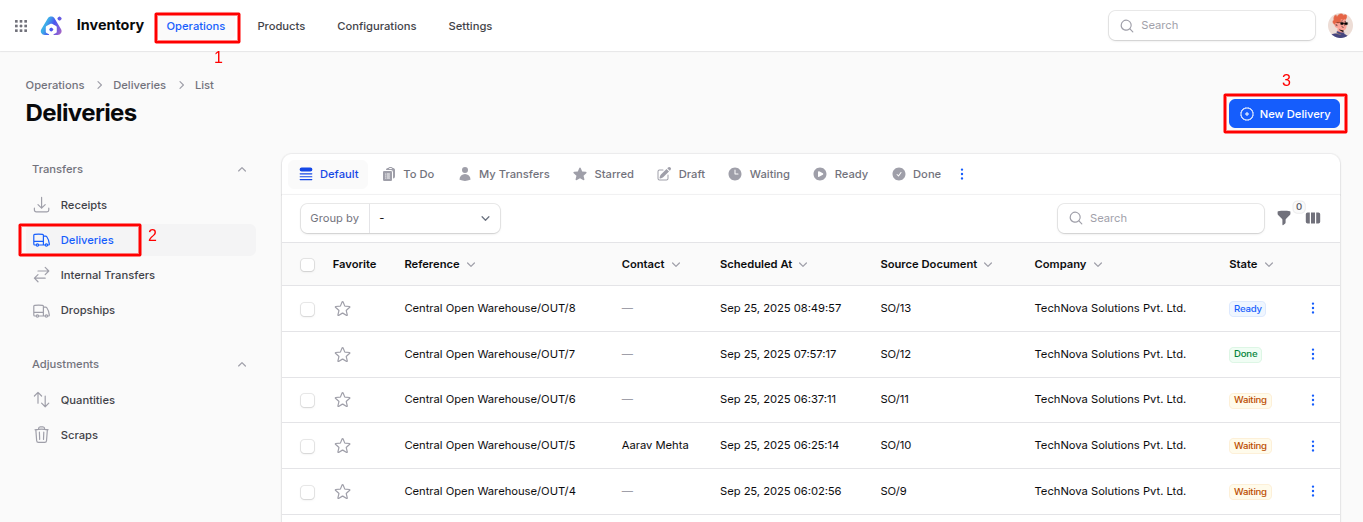Open the app launcher grid icon
The image size is (1363, 522).
point(21,26)
